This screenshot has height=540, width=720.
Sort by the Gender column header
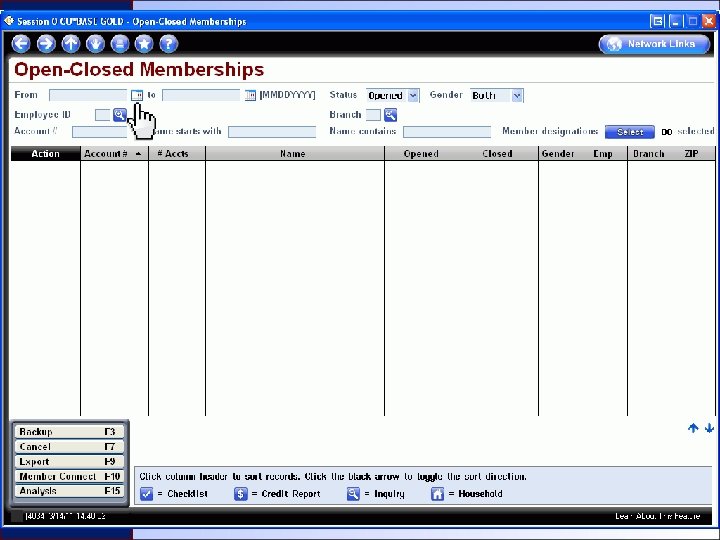[x=558, y=154]
